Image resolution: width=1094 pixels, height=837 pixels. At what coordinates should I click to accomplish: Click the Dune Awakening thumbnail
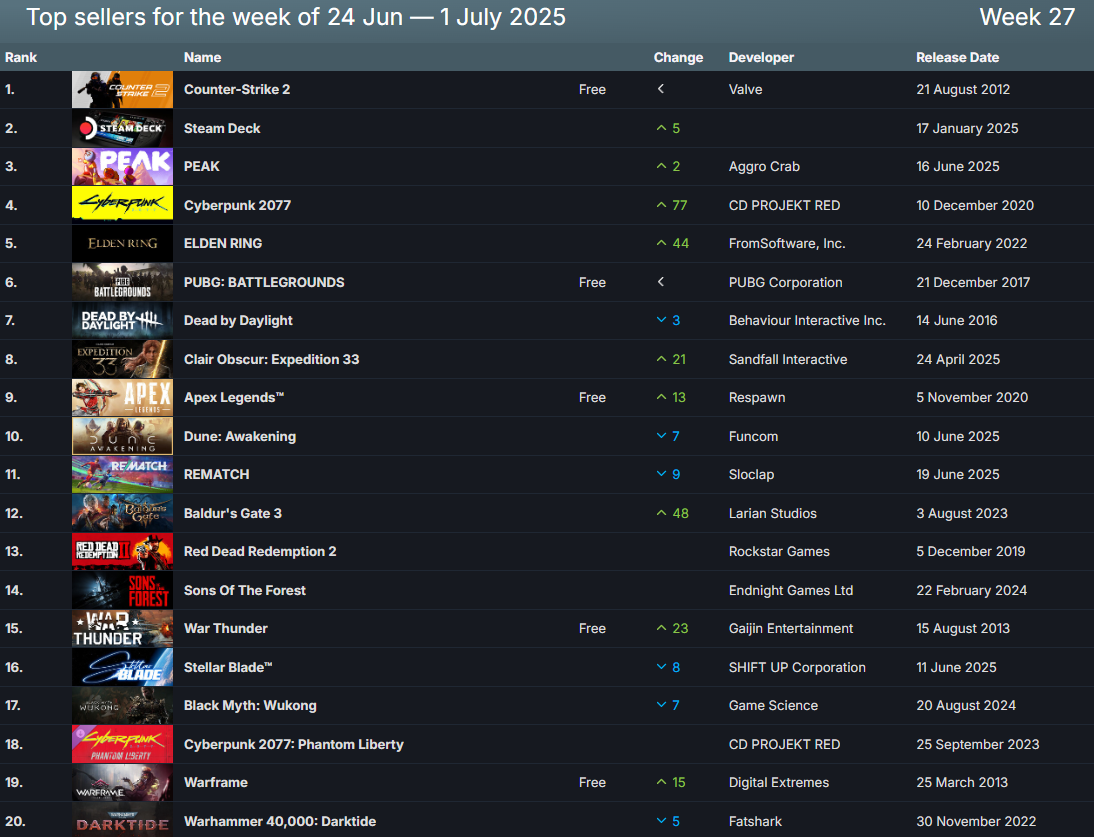pyautogui.click(x=122, y=437)
